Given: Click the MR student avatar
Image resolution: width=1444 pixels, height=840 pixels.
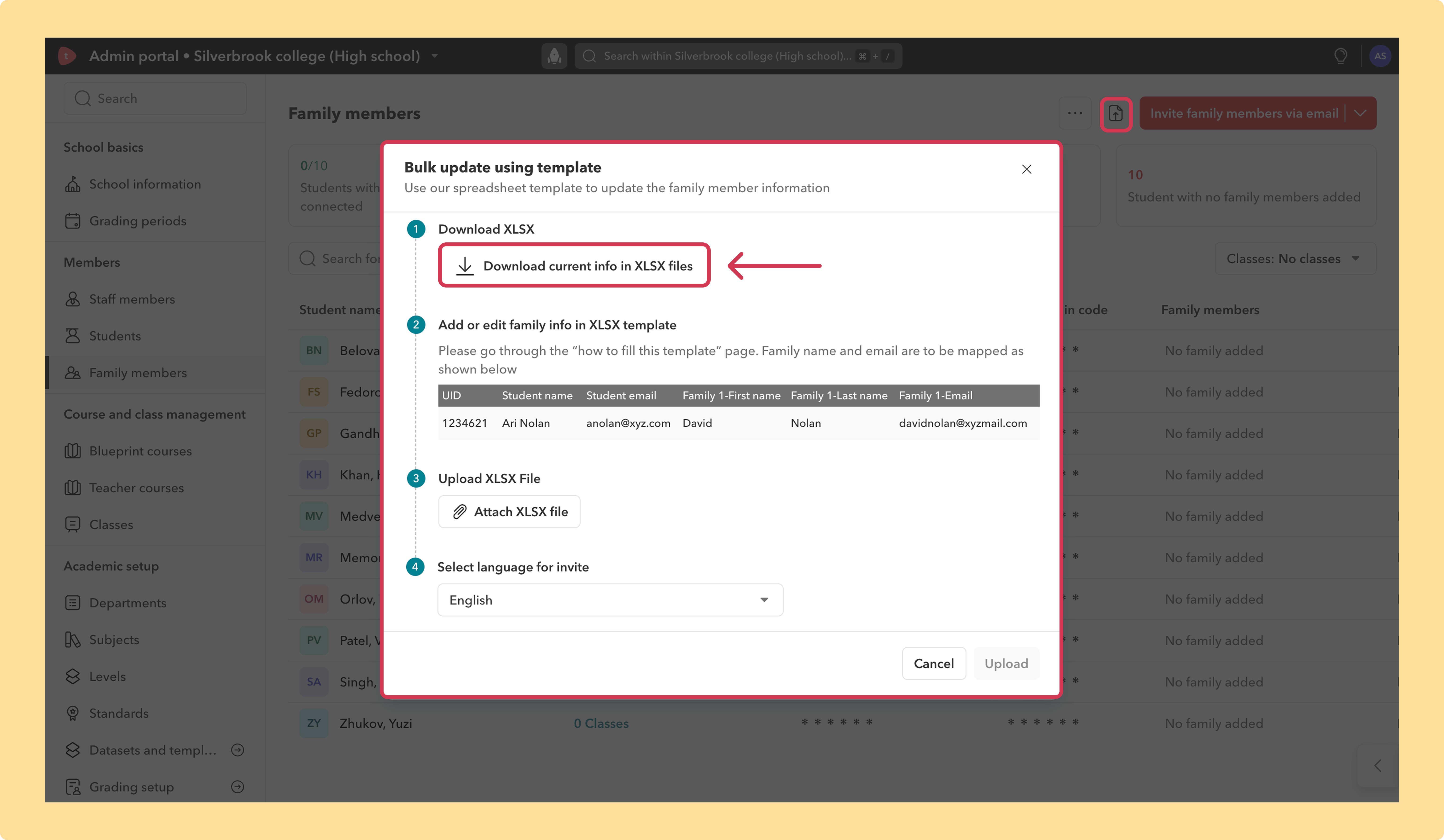Looking at the screenshot, I should (x=314, y=558).
